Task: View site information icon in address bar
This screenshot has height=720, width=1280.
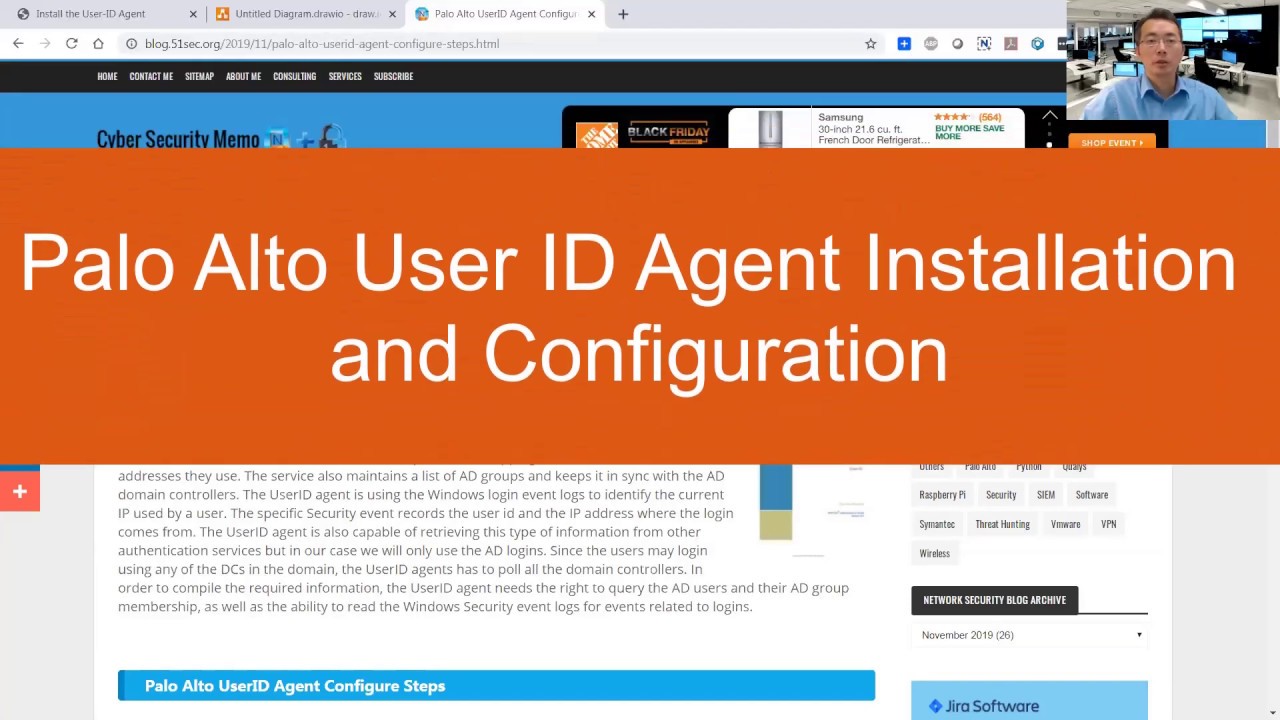Action: (131, 44)
